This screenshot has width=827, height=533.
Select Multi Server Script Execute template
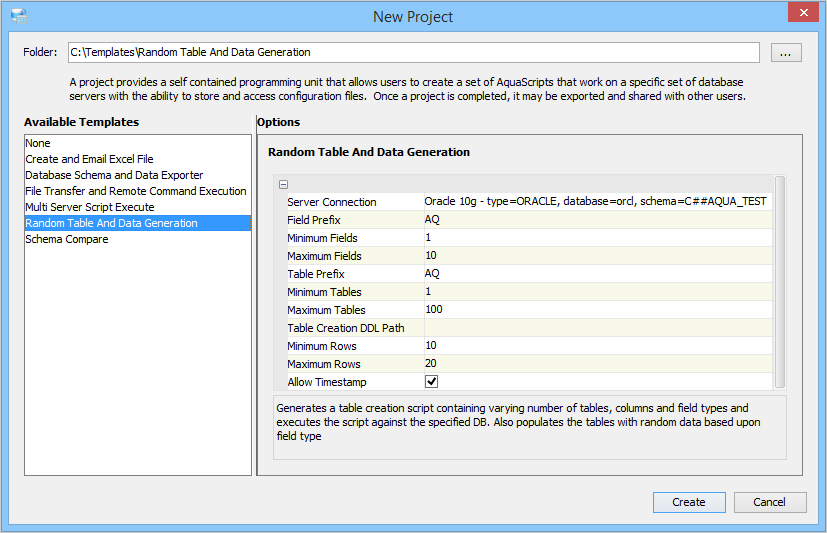90,207
